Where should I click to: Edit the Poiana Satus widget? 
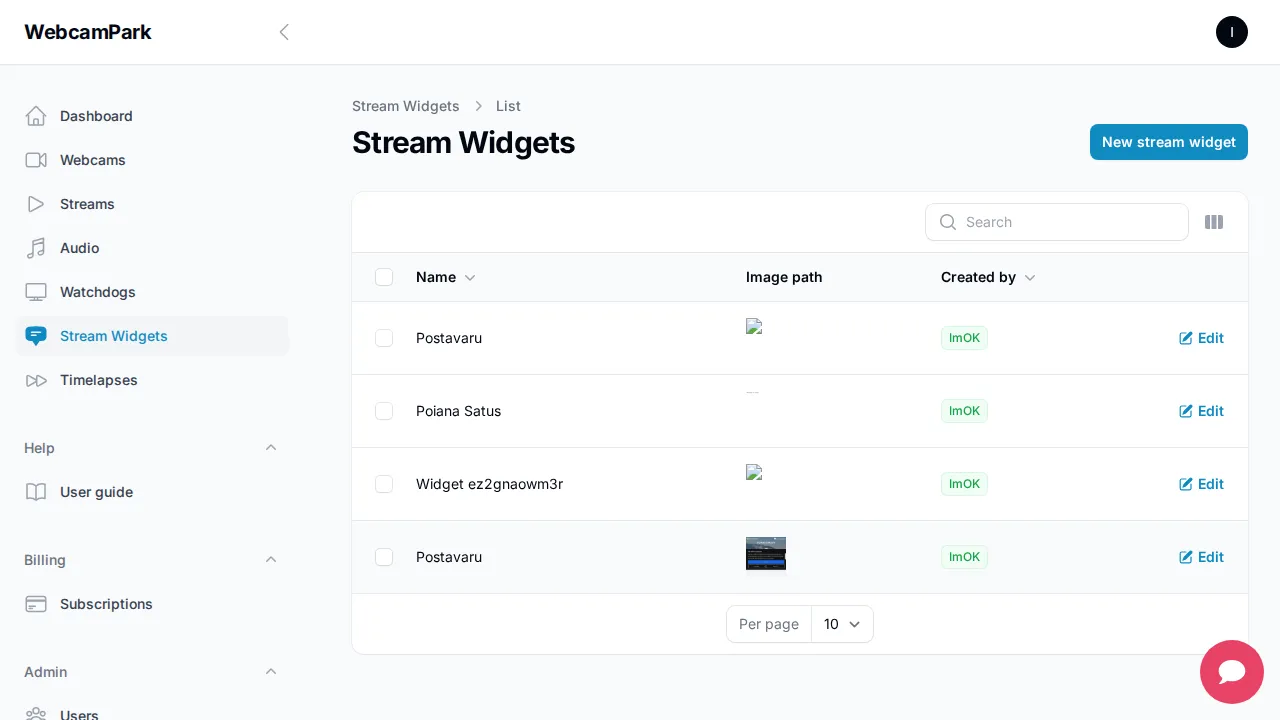click(1201, 411)
